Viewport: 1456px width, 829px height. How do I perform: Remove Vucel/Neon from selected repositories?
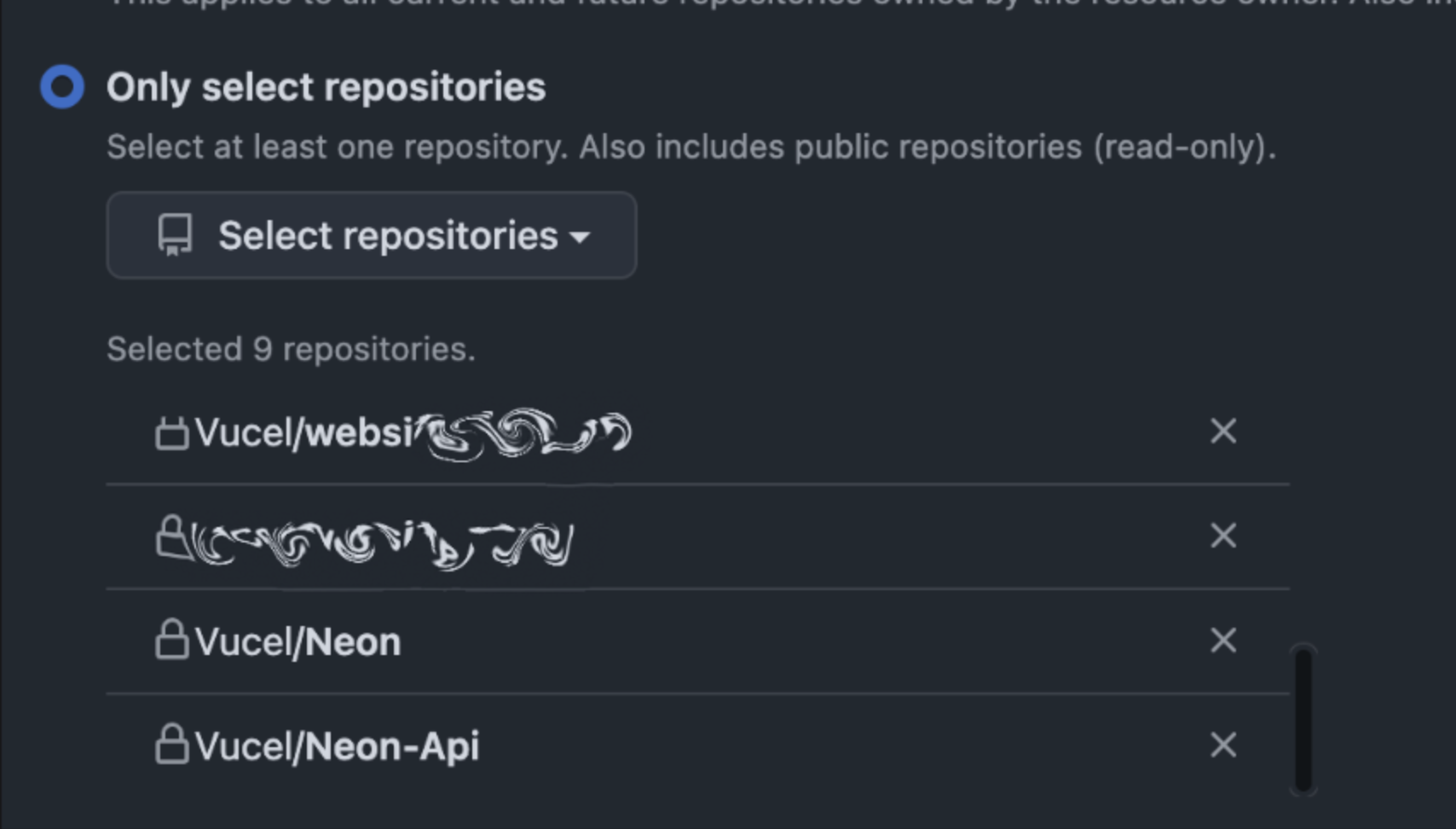click(x=1223, y=641)
